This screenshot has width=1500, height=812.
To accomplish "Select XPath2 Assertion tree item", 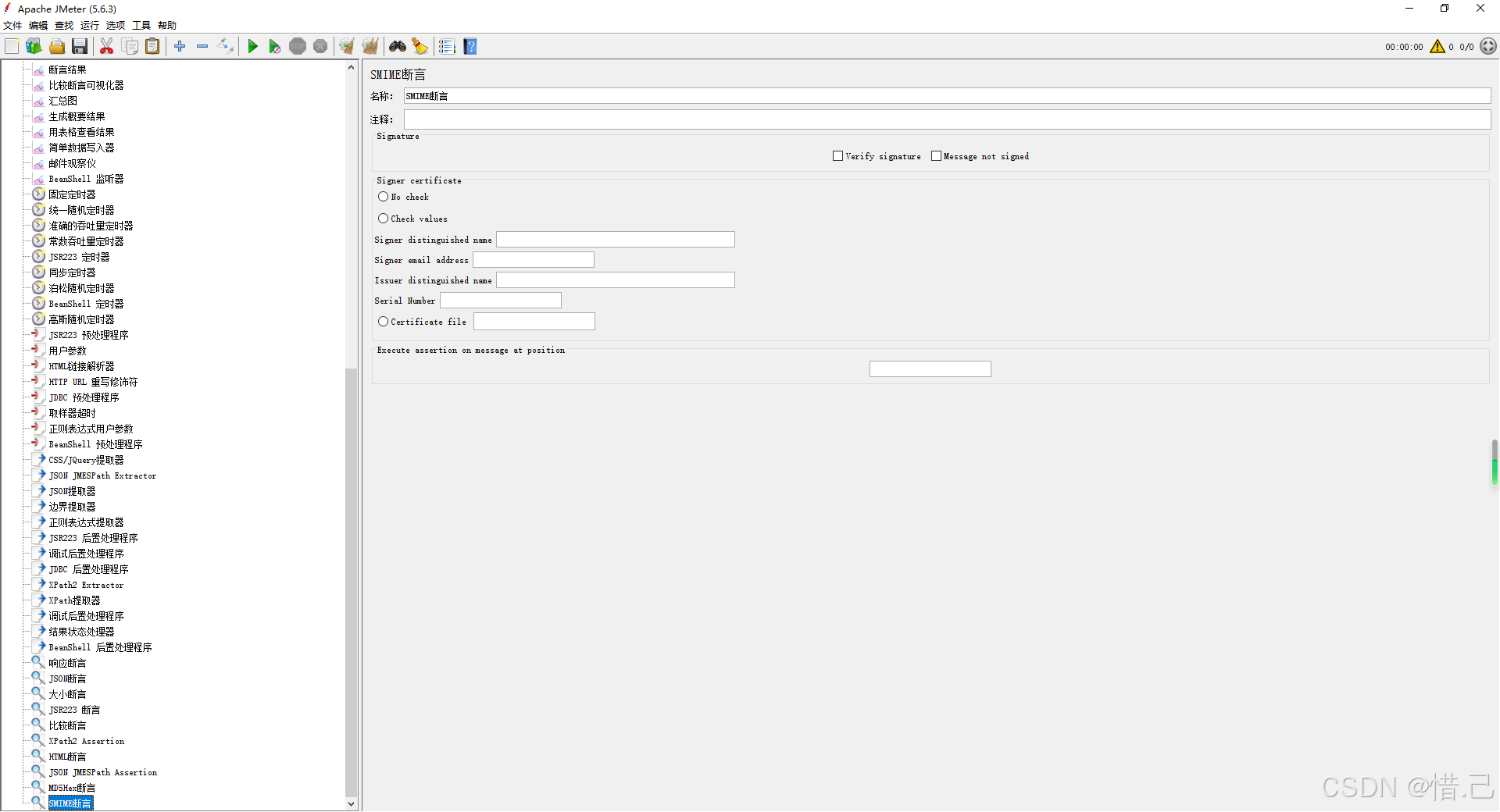I will (86, 741).
